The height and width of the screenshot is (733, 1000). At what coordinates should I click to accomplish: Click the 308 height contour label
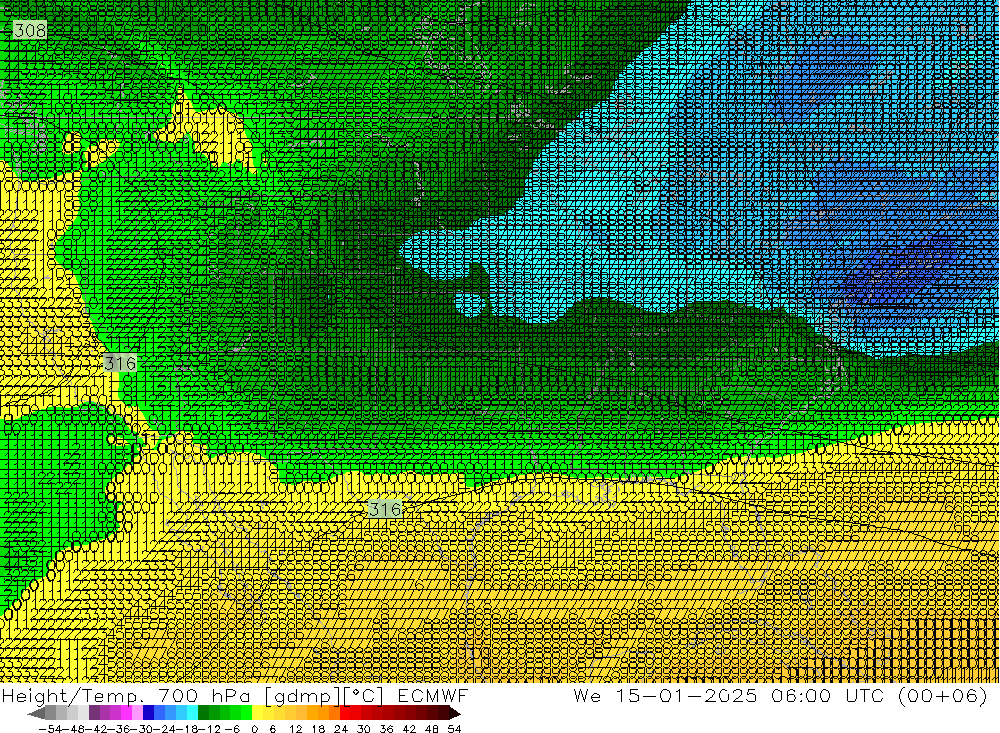click(29, 30)
